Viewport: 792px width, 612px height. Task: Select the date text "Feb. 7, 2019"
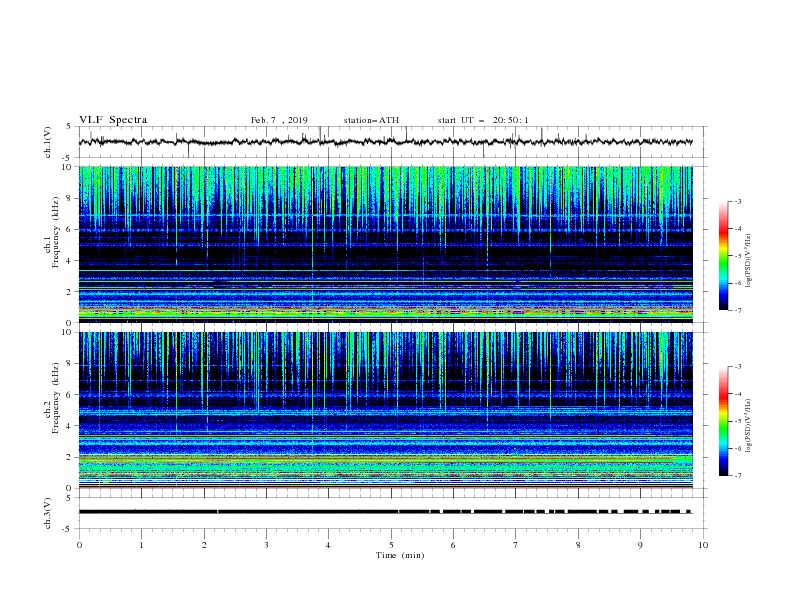[279, 120]
